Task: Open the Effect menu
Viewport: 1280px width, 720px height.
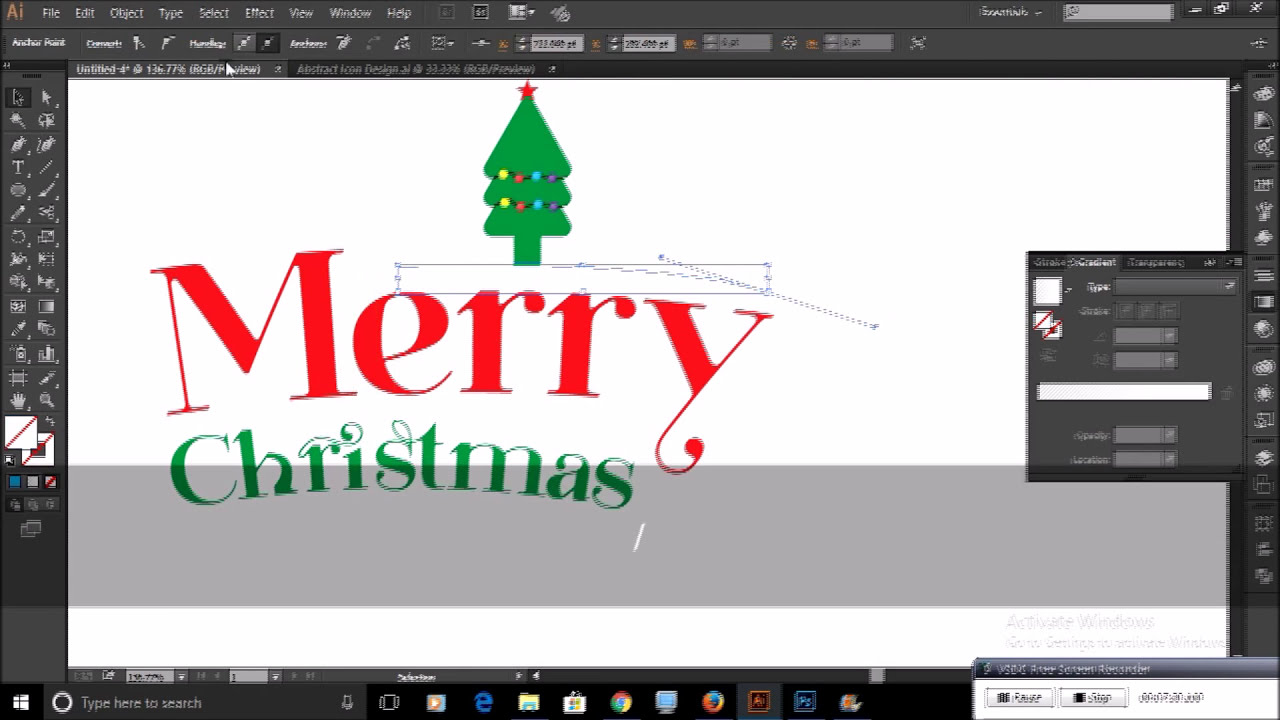Action: pos(259,13)
